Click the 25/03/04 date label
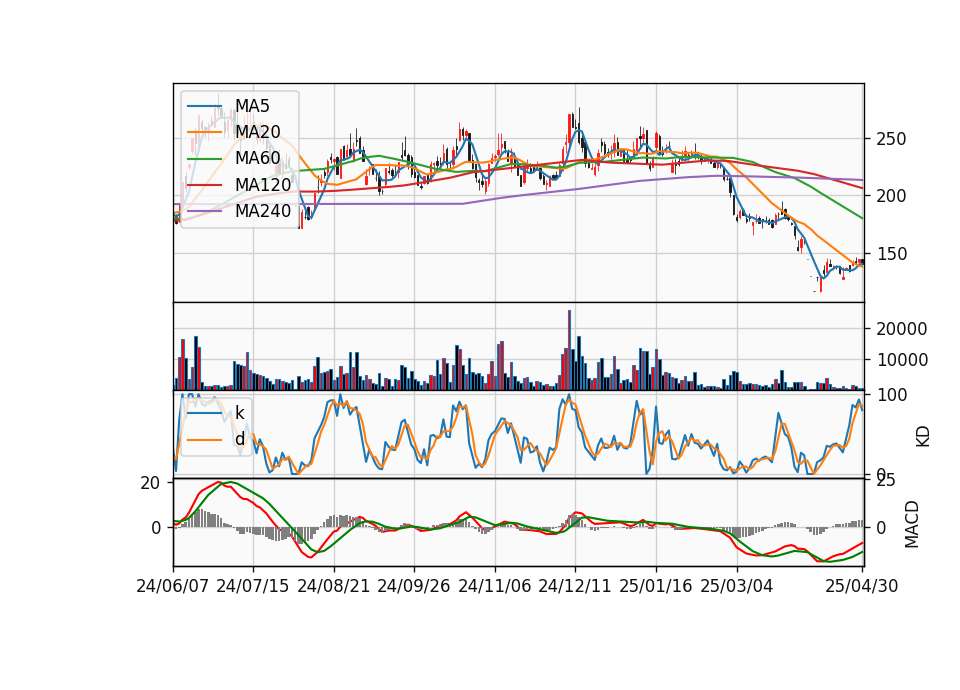This screenshot has height=690, width=960. click(x=737, y=586)
